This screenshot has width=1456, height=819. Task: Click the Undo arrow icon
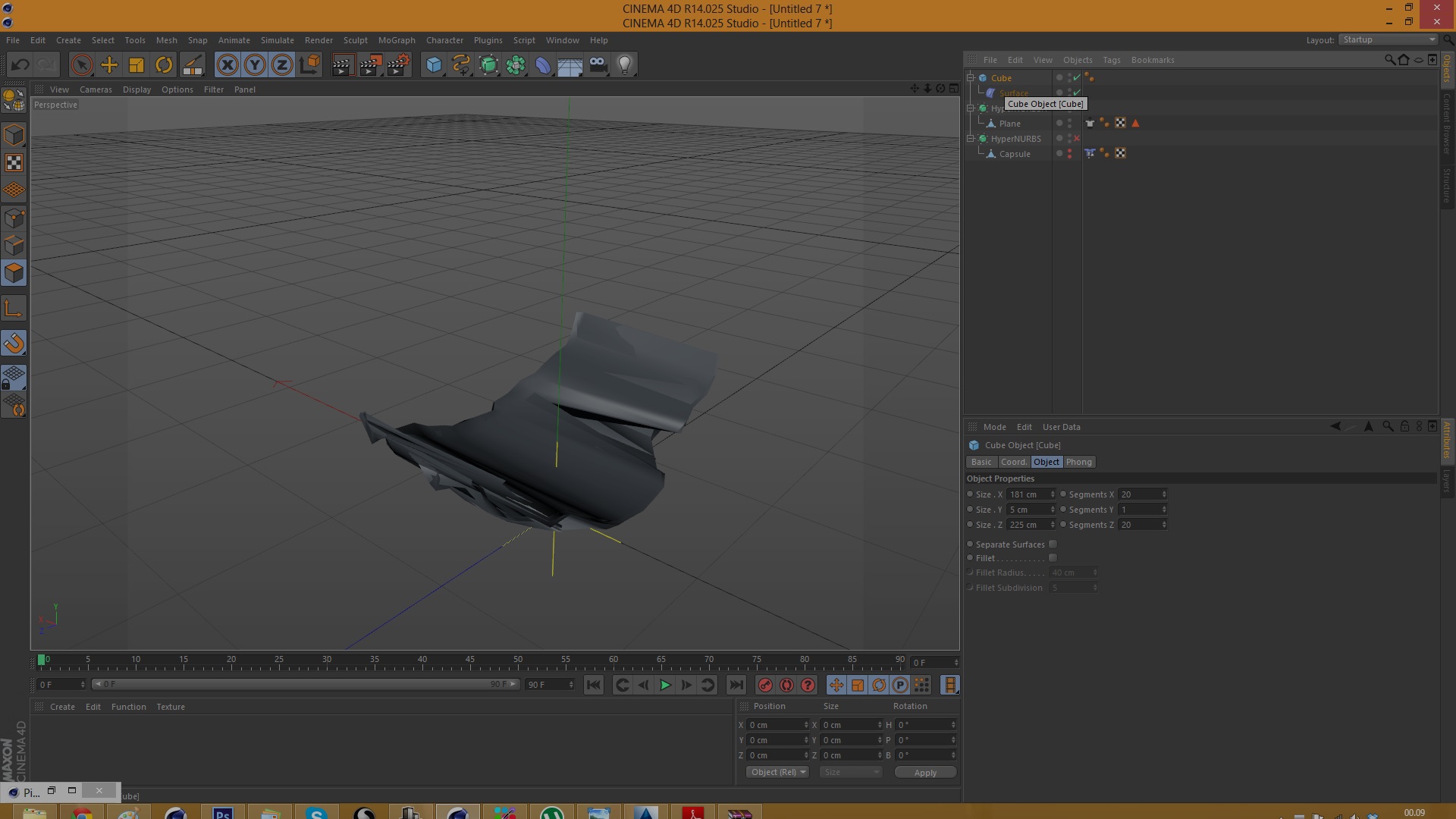tap(20, 65)
